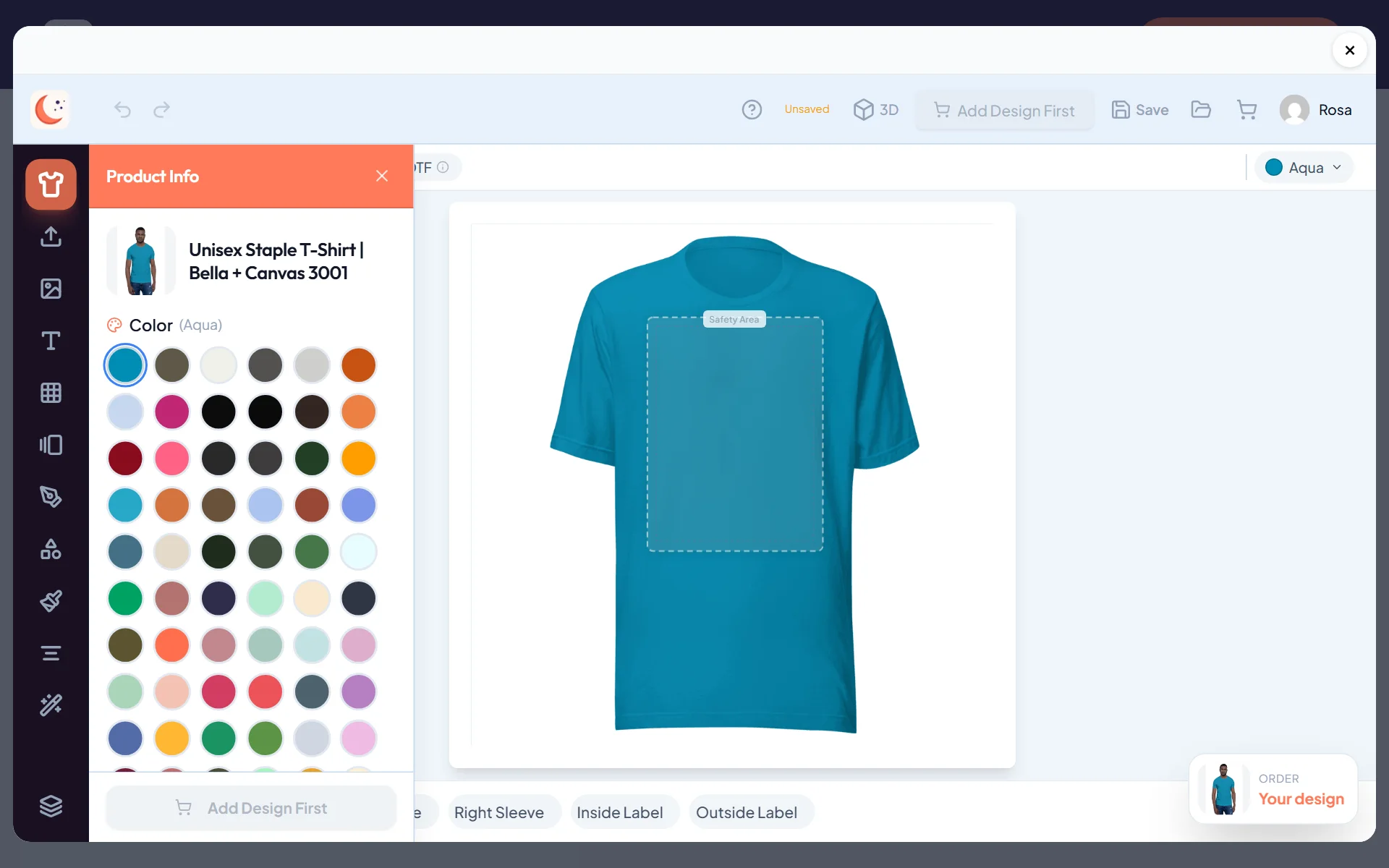Open Rosa's profile avatar

coord(1294,110)
